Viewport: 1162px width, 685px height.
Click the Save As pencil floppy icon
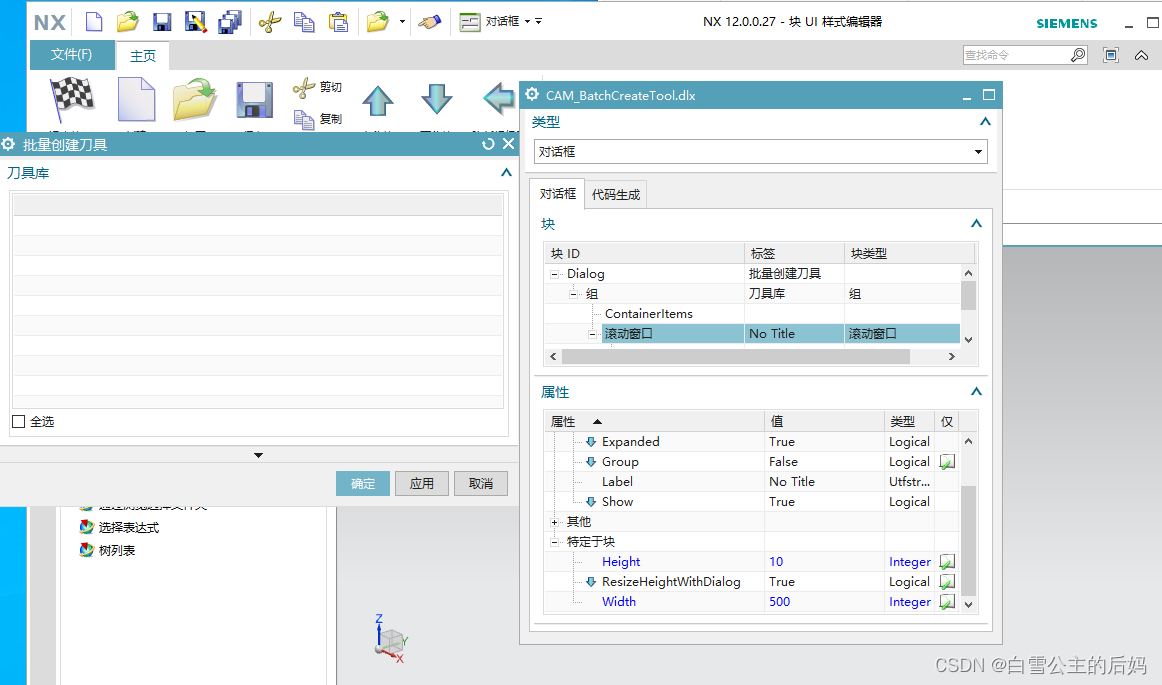(x=196, y=22)
